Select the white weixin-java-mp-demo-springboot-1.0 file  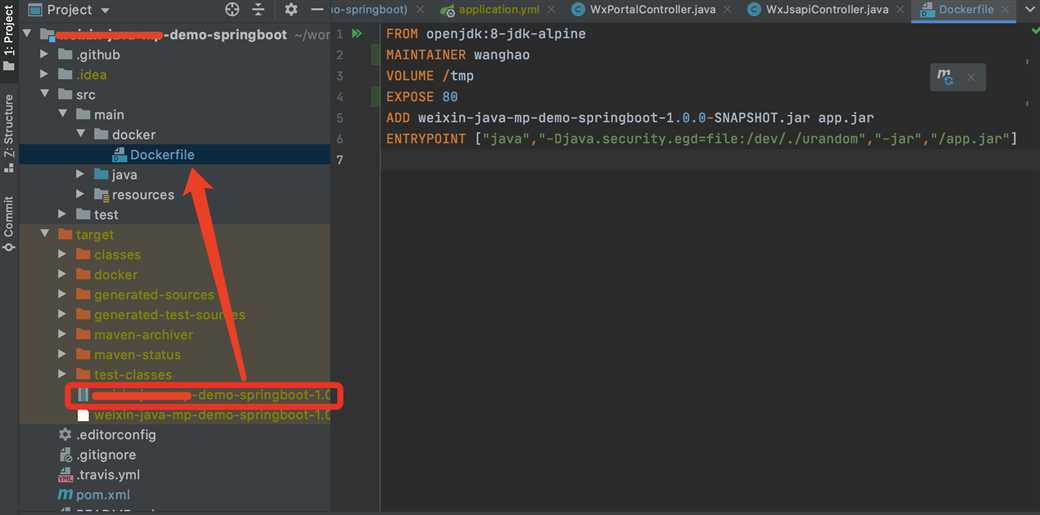(212, 415)
